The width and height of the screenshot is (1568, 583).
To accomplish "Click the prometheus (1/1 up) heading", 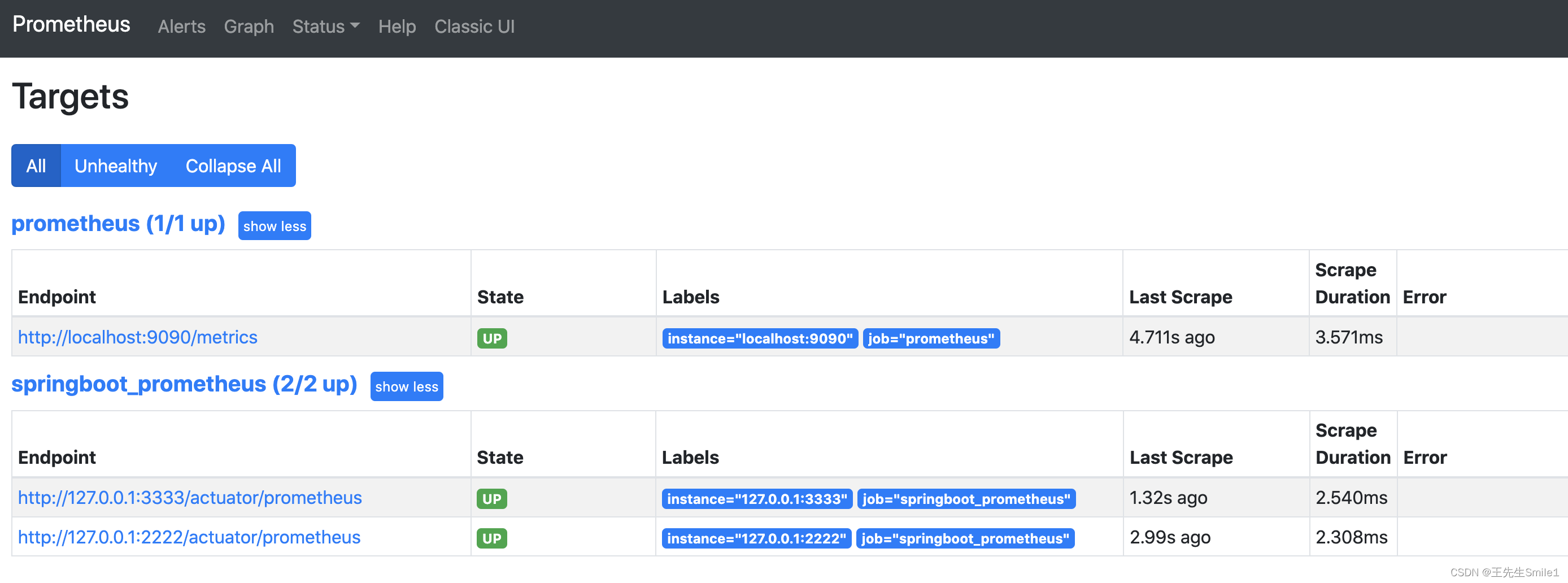I will pyautogui.click(x=118, y=223).
